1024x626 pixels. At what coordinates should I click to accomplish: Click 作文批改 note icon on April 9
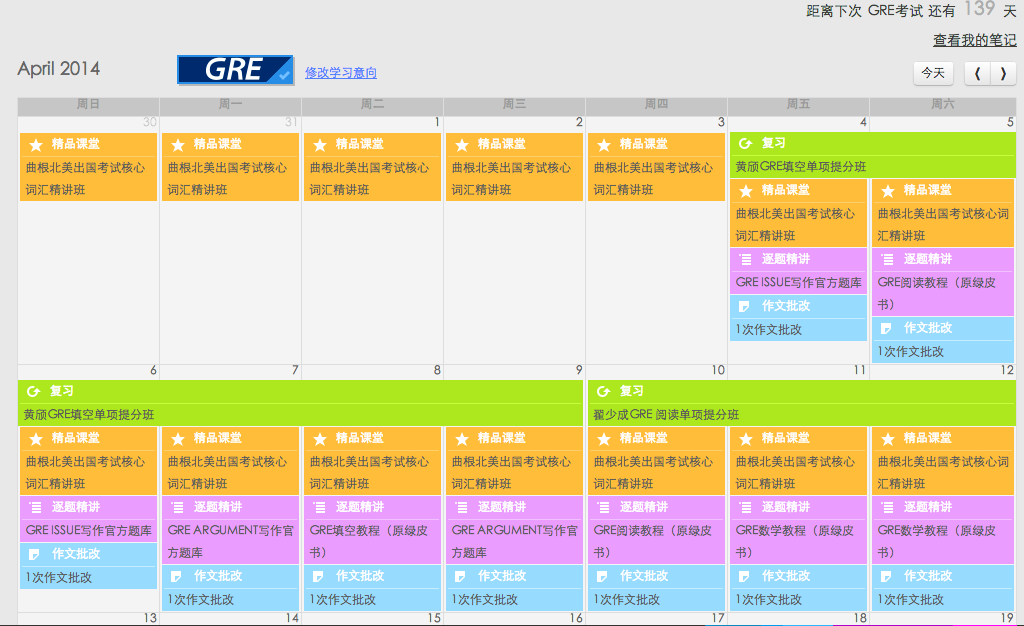pyautogui.click(x=460, y=576)
